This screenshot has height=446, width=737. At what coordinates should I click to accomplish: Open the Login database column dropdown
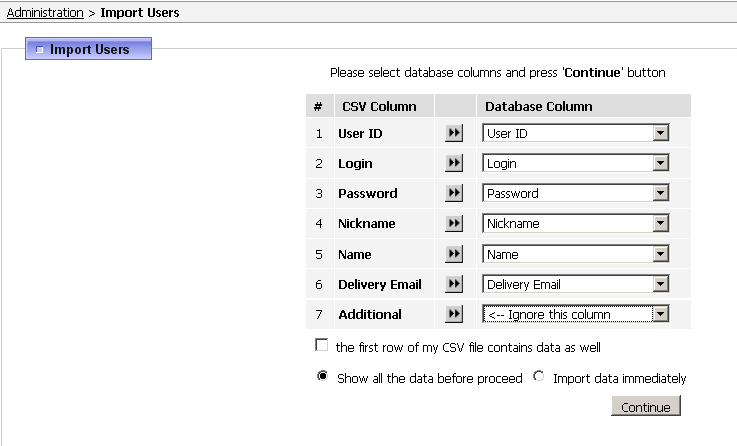[x=575, y=163]
